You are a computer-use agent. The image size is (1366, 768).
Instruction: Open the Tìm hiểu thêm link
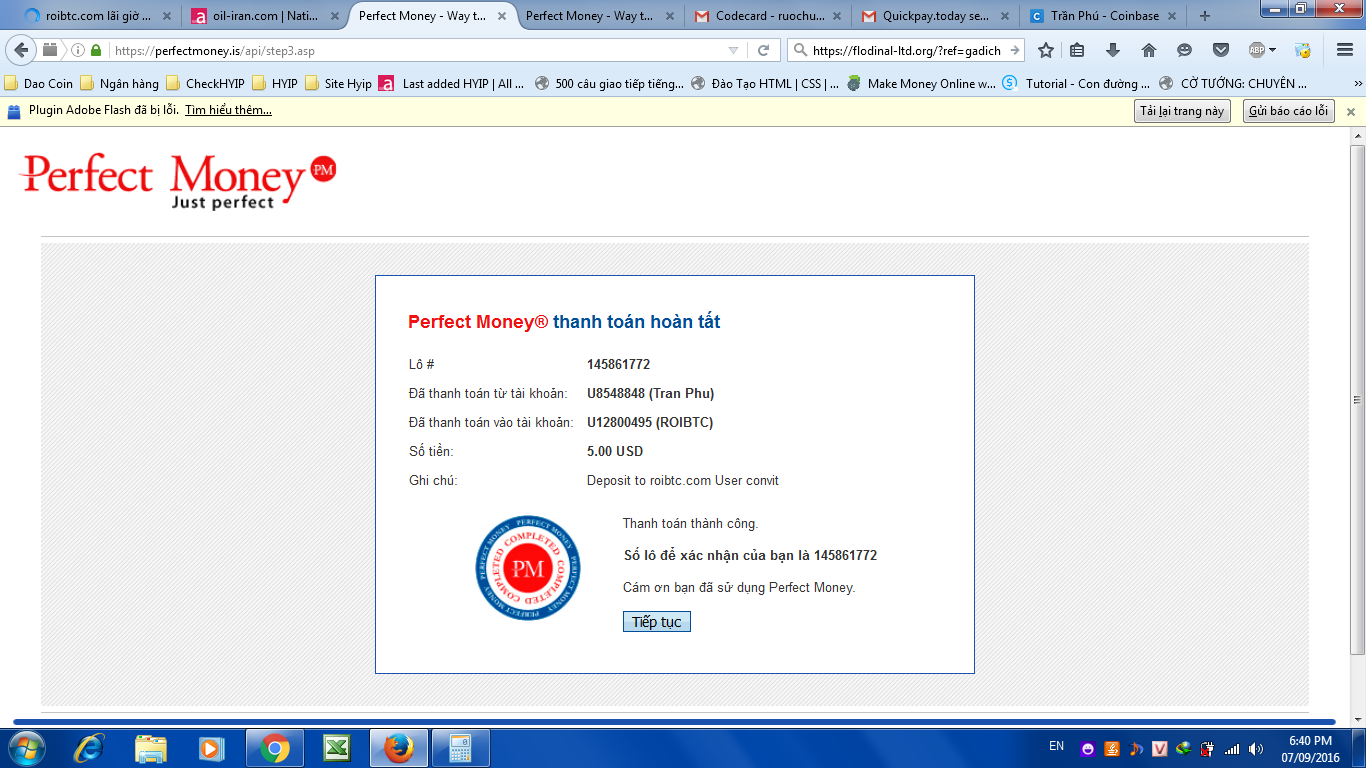click(228, 110)
